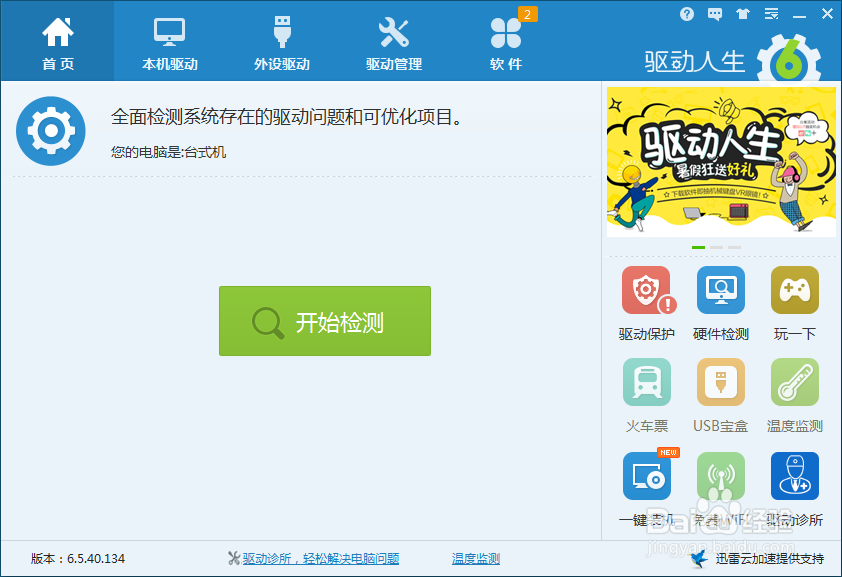The height and width of the screenshot is (577, 842).
Task: Open feedback via the speech bubble icon
Action: click(714, 14)
